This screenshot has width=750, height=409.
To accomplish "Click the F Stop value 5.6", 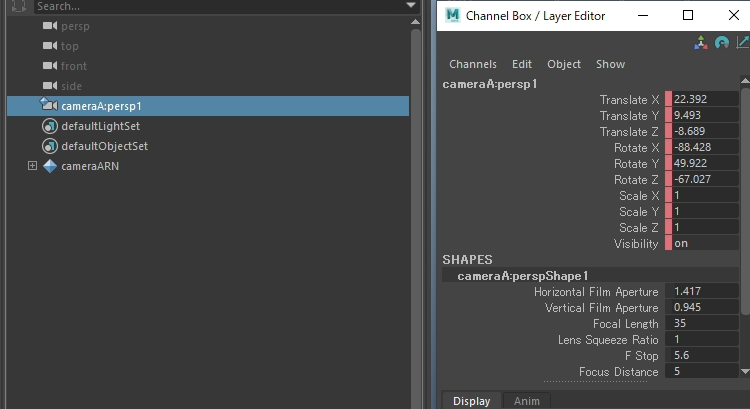I will 702,355.
